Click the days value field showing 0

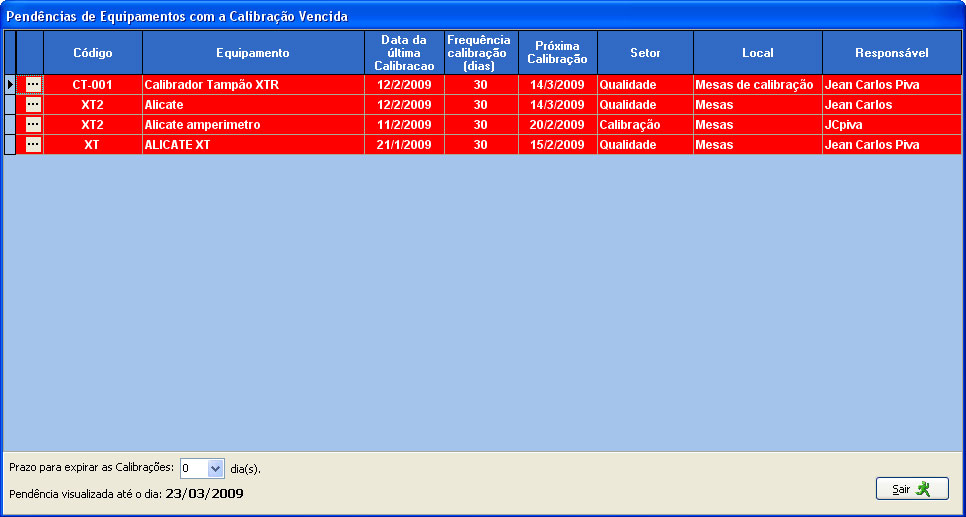[x=194, y=469]
